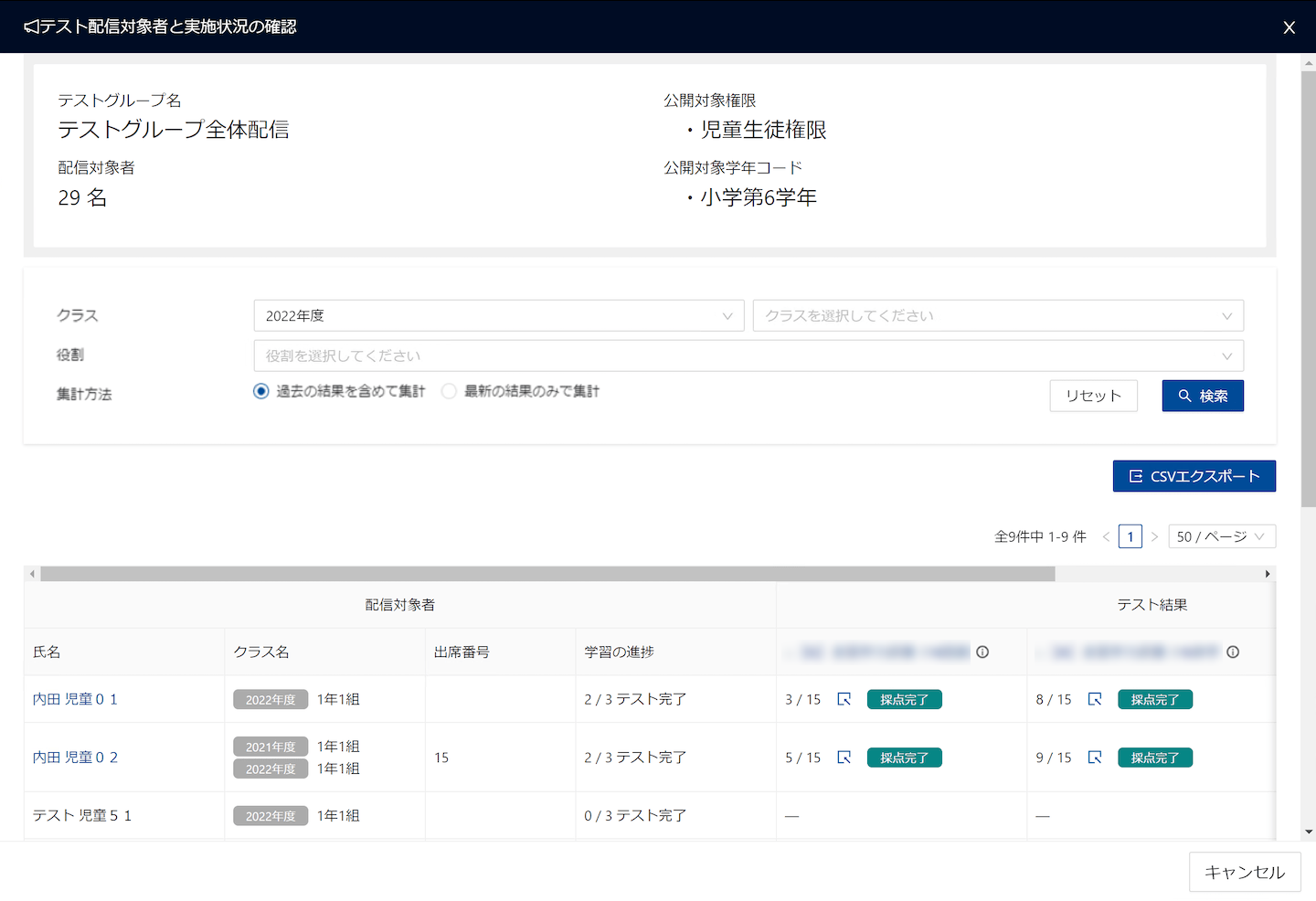This screenshot has width=1316, height=901.
Task: Open the クラスを選択してください dropdown
Action: point(997,316)
